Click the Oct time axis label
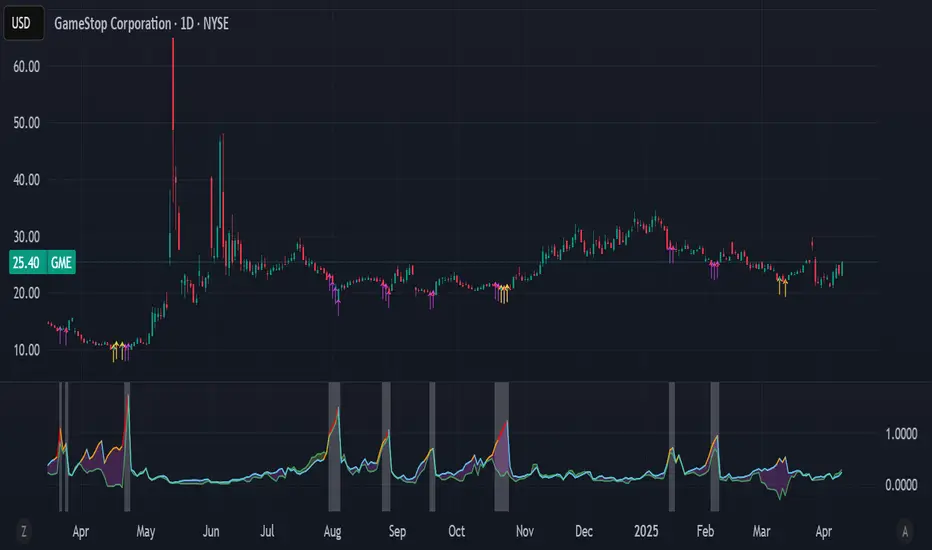932x550 pixels. click(456, 532)
